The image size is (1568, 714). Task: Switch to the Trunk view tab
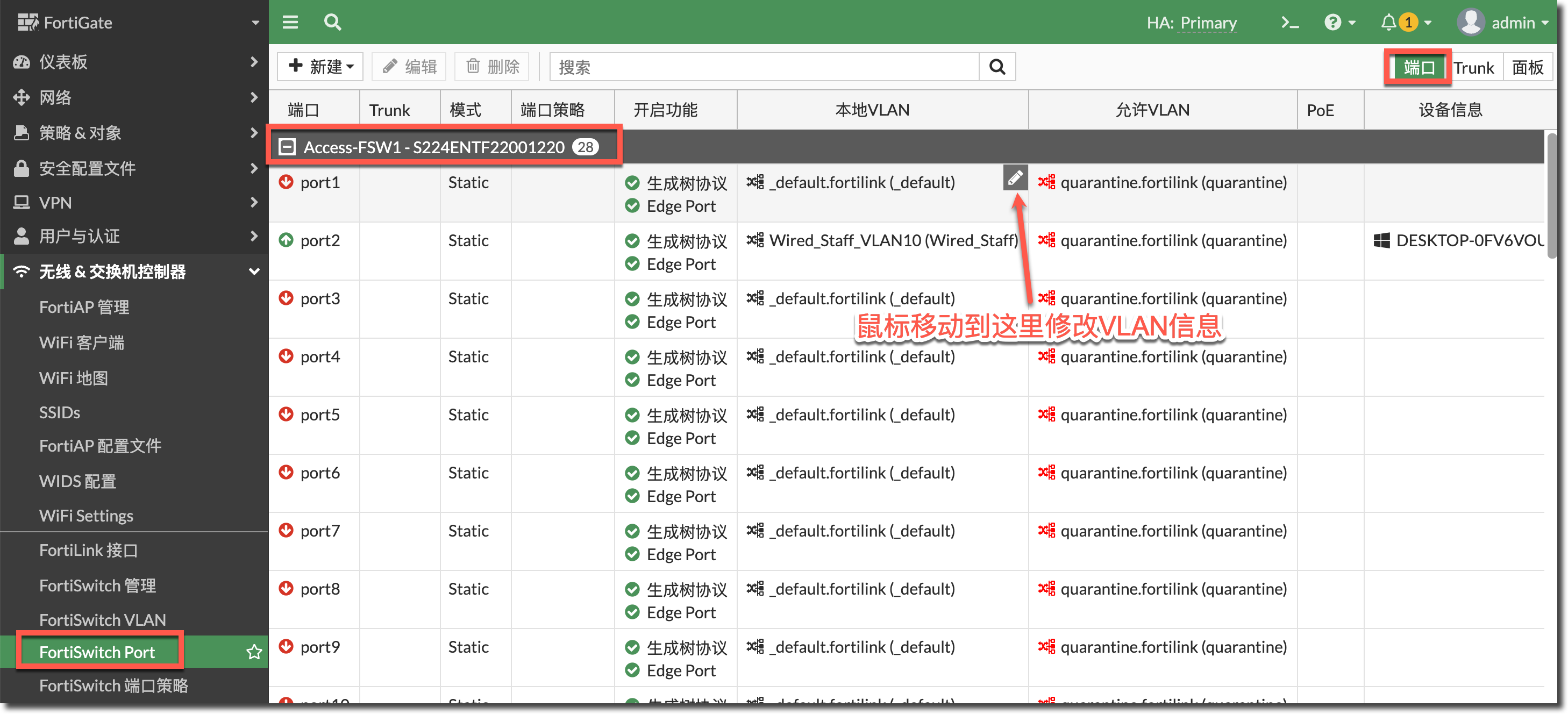coord(1473,68)
